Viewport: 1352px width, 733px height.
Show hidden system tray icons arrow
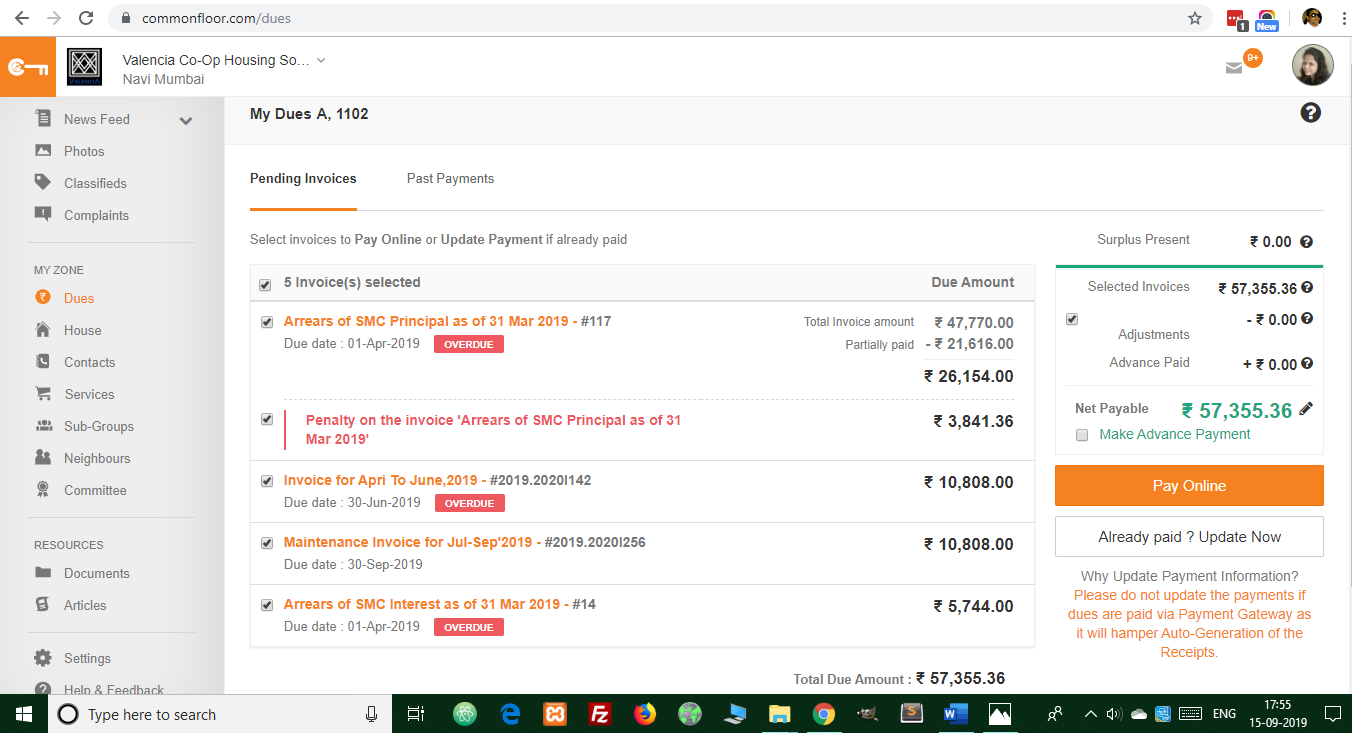pyautogui.click(x=1091, y=714)
